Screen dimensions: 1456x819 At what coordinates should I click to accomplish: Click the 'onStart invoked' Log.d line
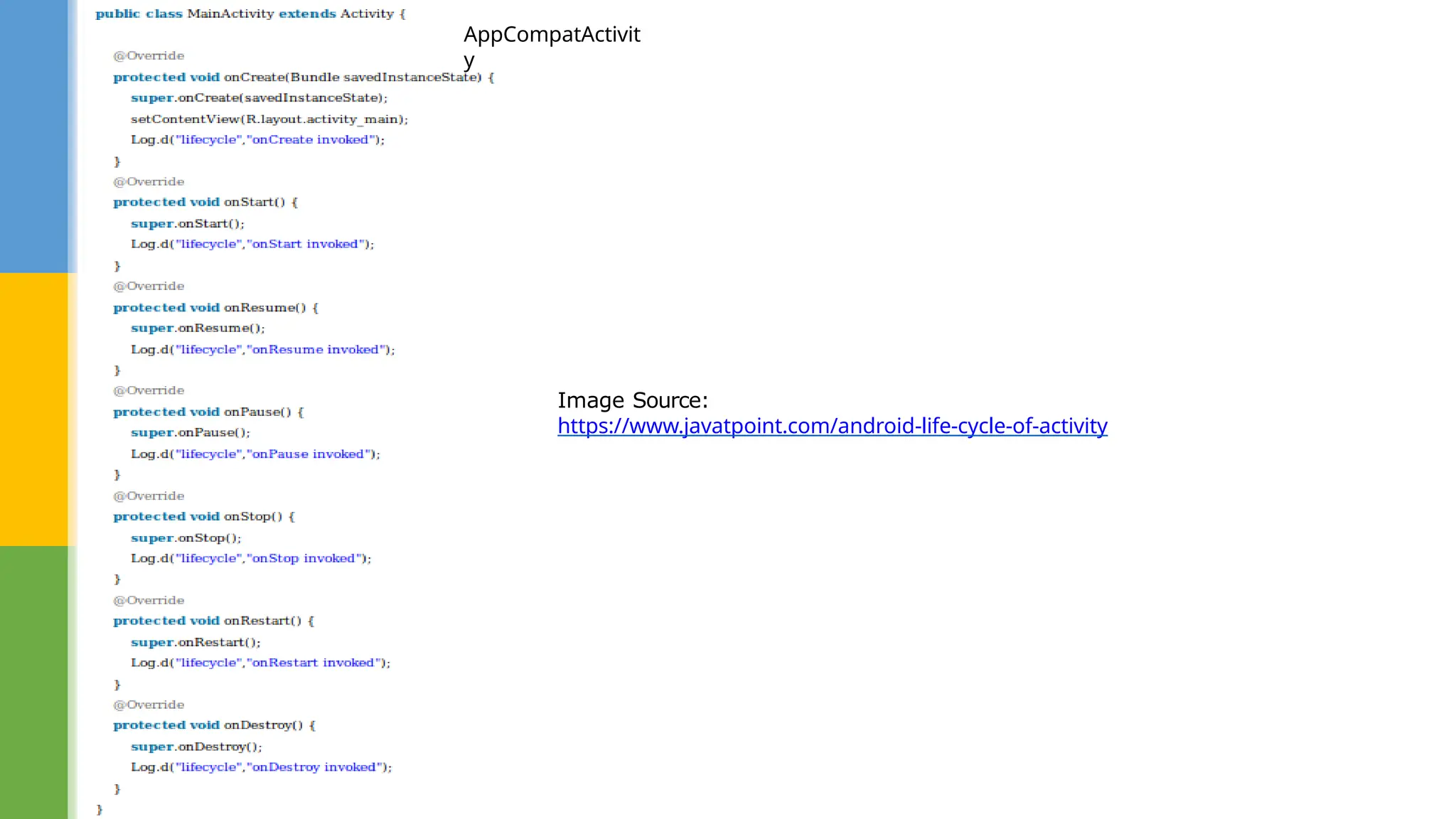click(x=252, y=244)
